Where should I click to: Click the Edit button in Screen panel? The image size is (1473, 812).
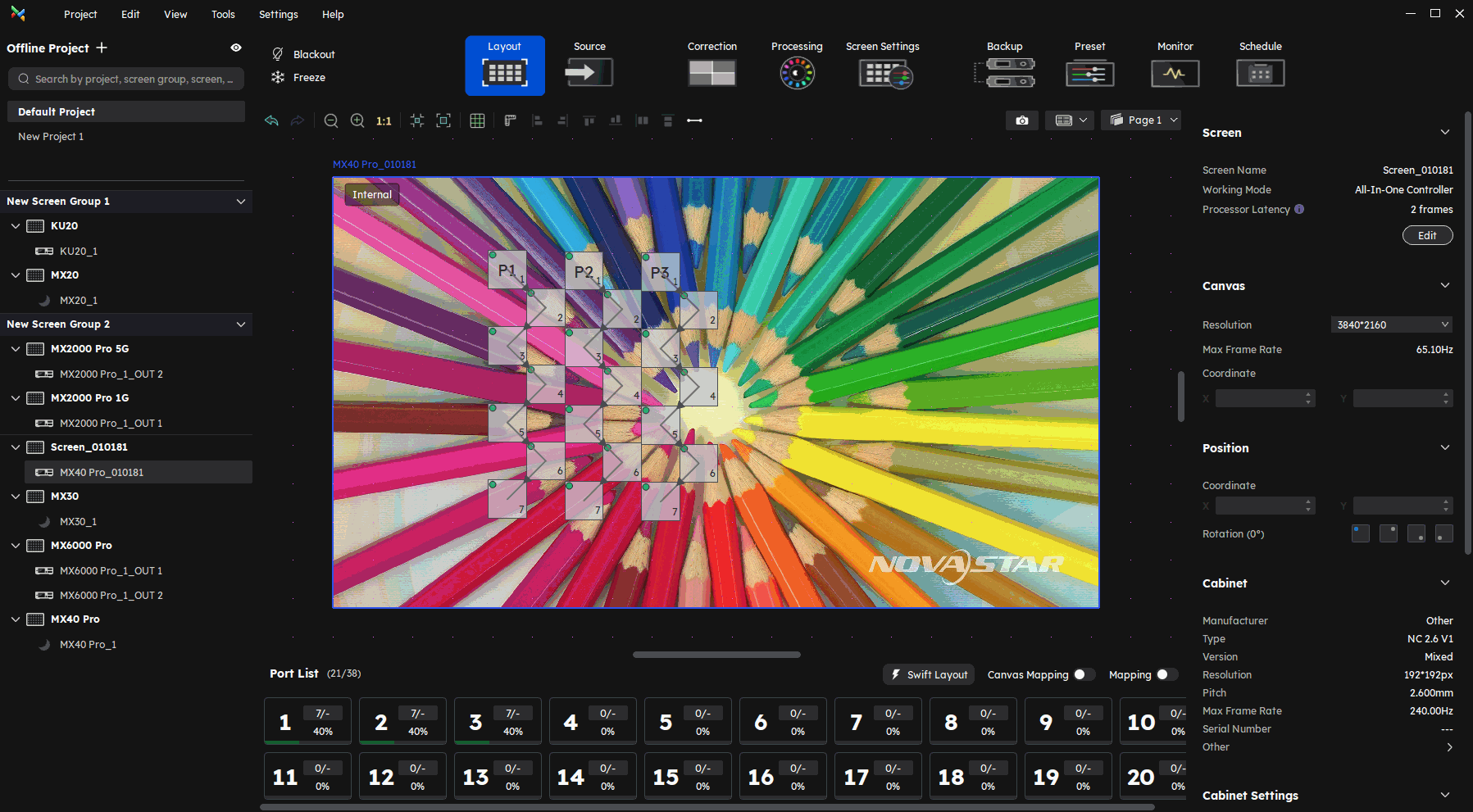point(1427,235)
